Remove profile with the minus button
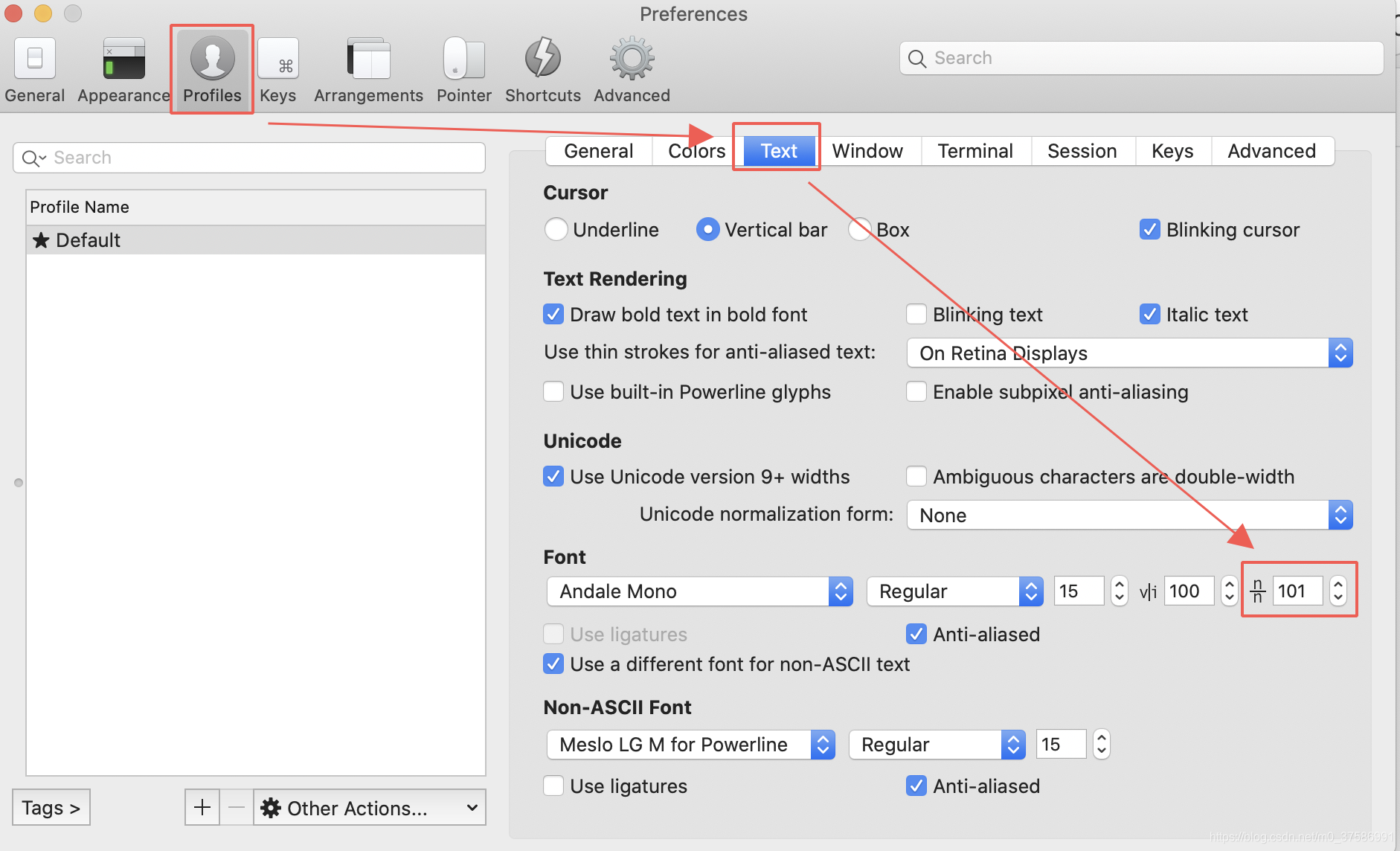The image size is (1400, 851). coord(237,807)
